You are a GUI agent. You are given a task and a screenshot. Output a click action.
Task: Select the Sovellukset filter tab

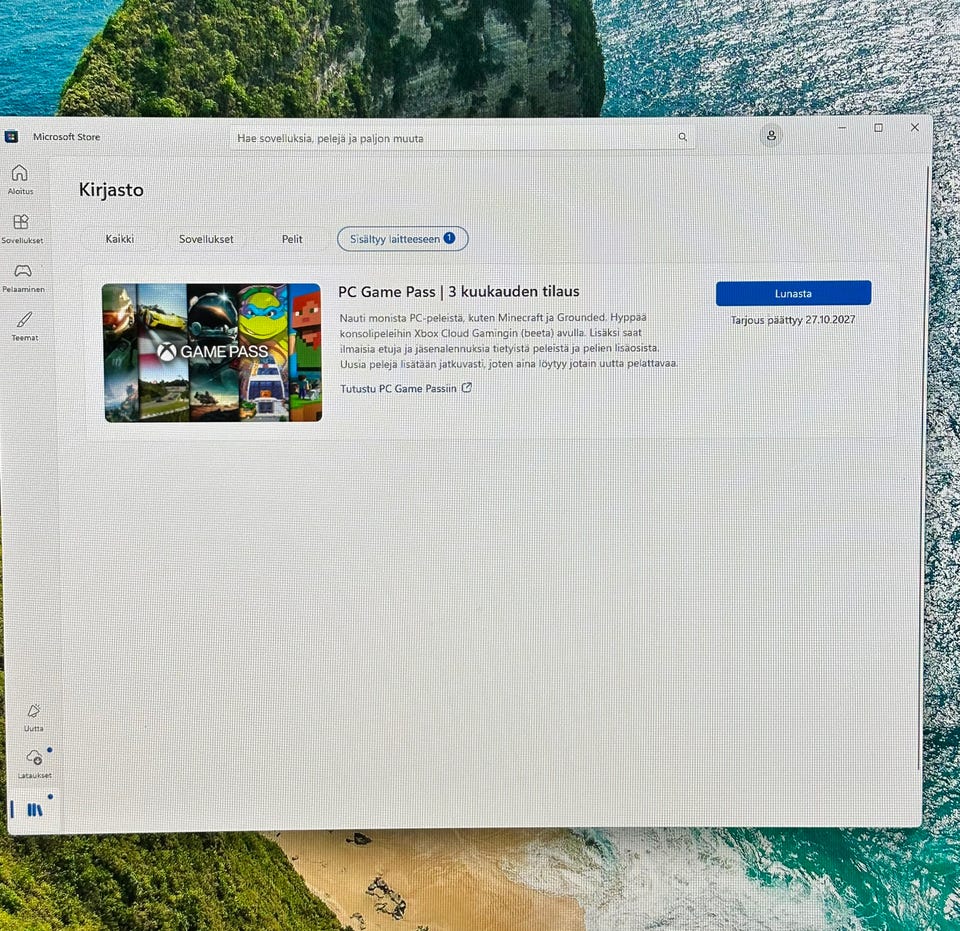pos(206,239)
